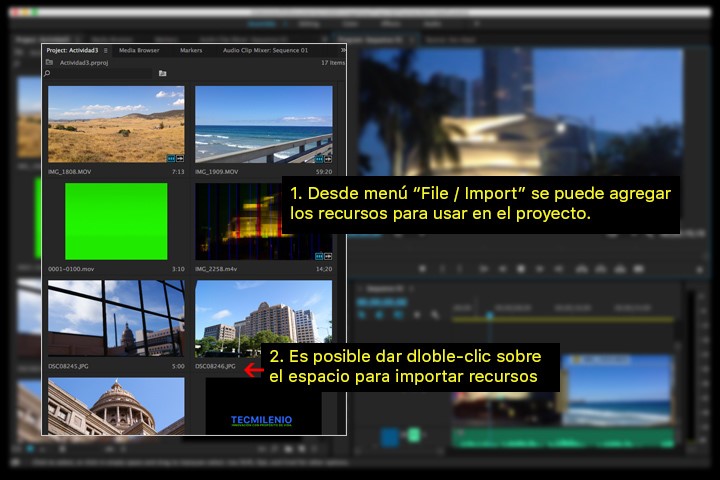The image size is (720, 480).
Task: Click video usage badge on IMG_1808.MOV
Action: (x=171, y=158)
